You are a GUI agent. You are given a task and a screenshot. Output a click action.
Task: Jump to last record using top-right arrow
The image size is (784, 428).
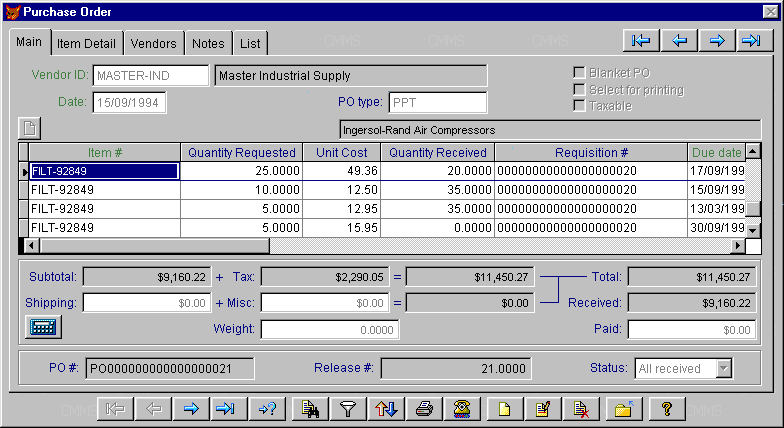751,40
